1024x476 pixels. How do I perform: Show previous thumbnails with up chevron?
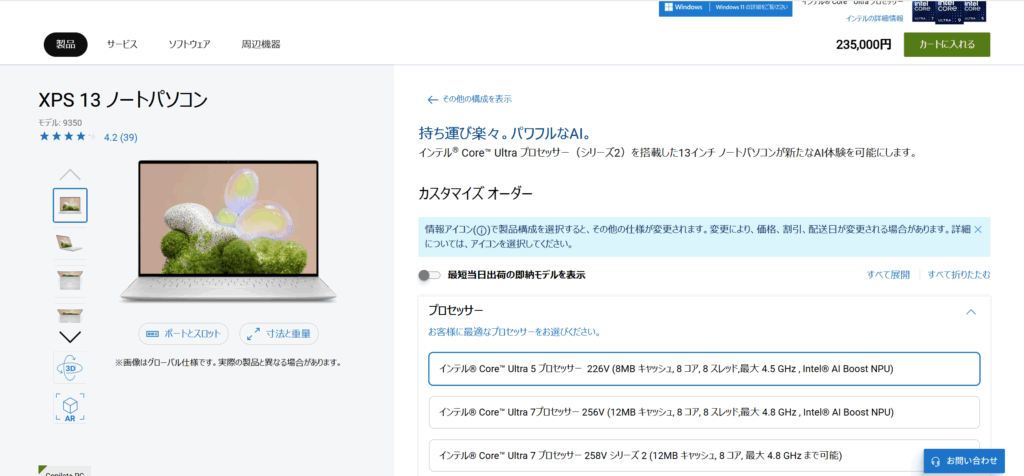coord(70,174)
